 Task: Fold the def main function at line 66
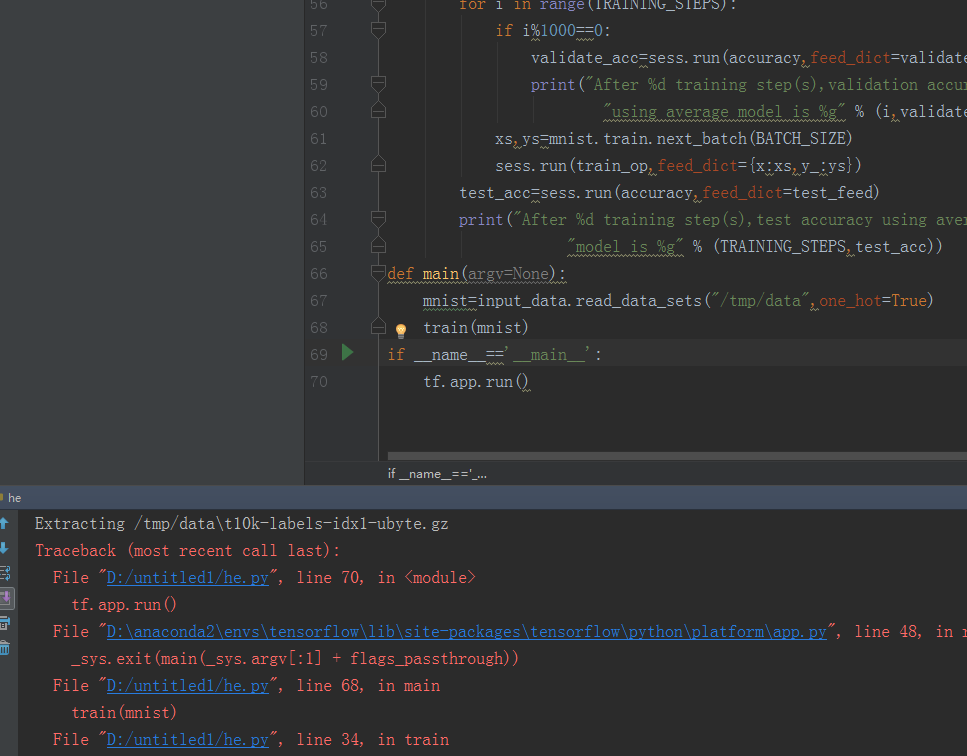(379, 273)
